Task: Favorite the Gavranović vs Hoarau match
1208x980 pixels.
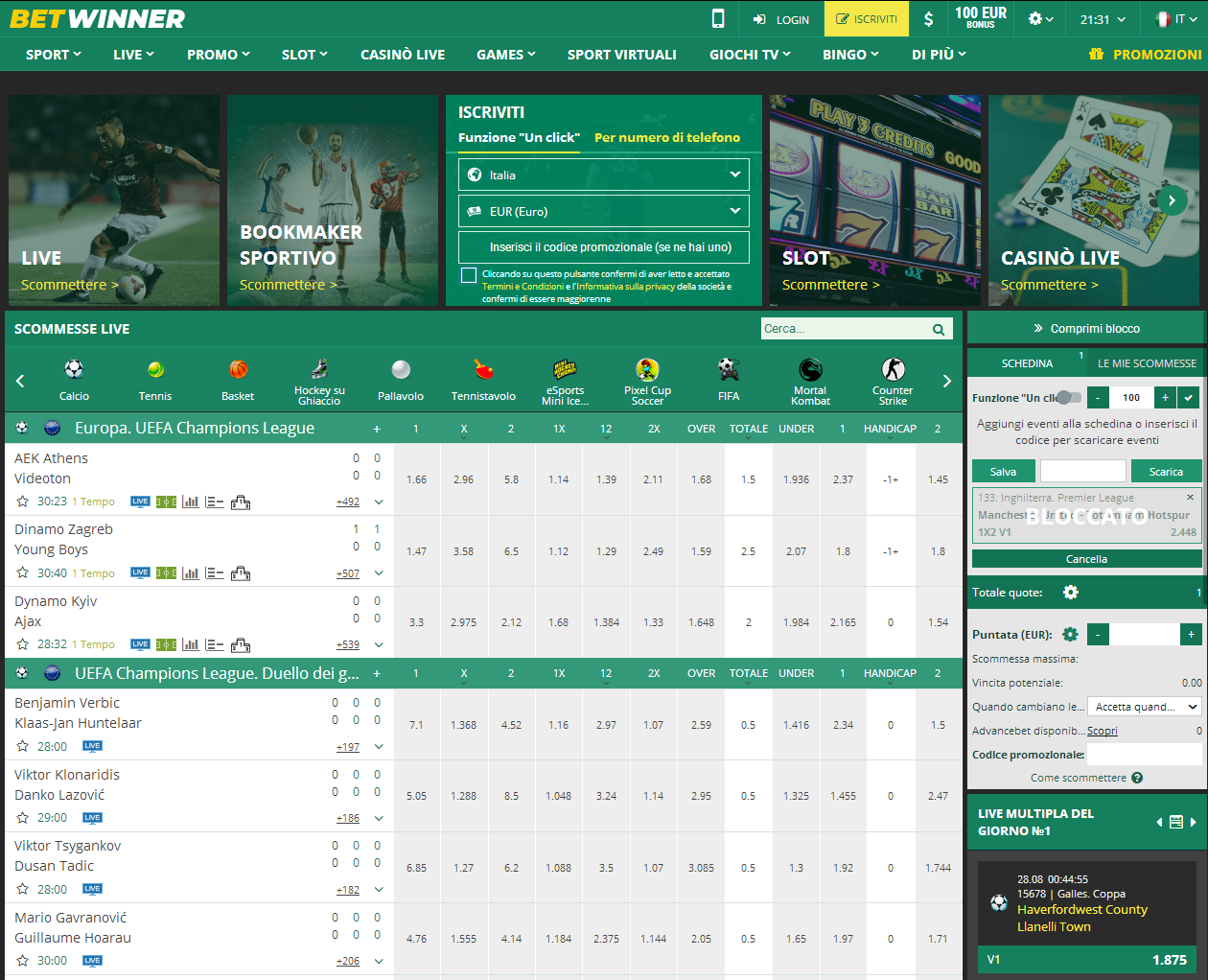Action: pos(23,961)
